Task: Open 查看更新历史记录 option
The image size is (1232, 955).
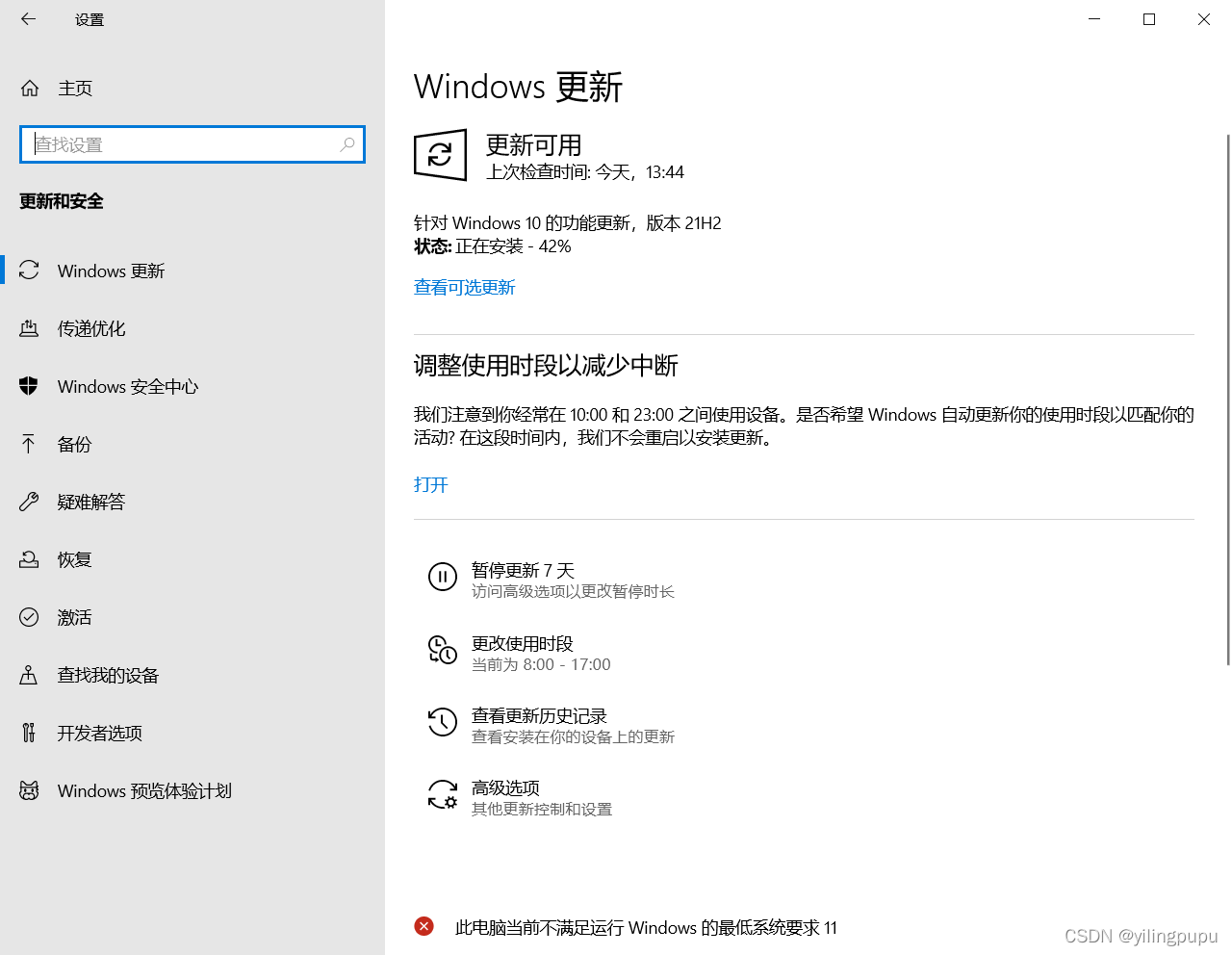Action: (x=551, y=725)
